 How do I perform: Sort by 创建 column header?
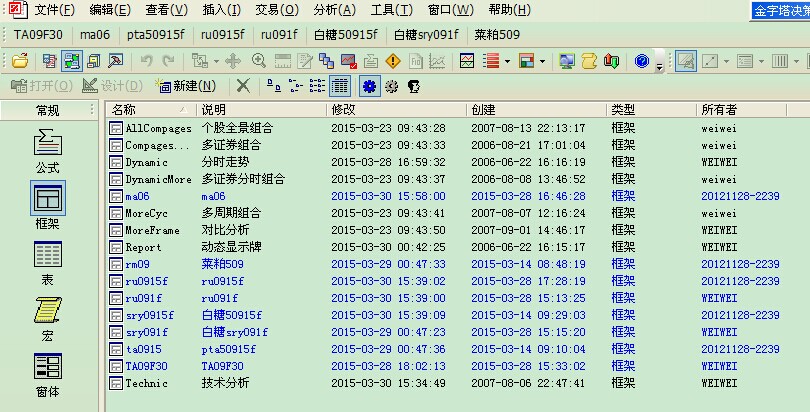click(x=536, y=109)
